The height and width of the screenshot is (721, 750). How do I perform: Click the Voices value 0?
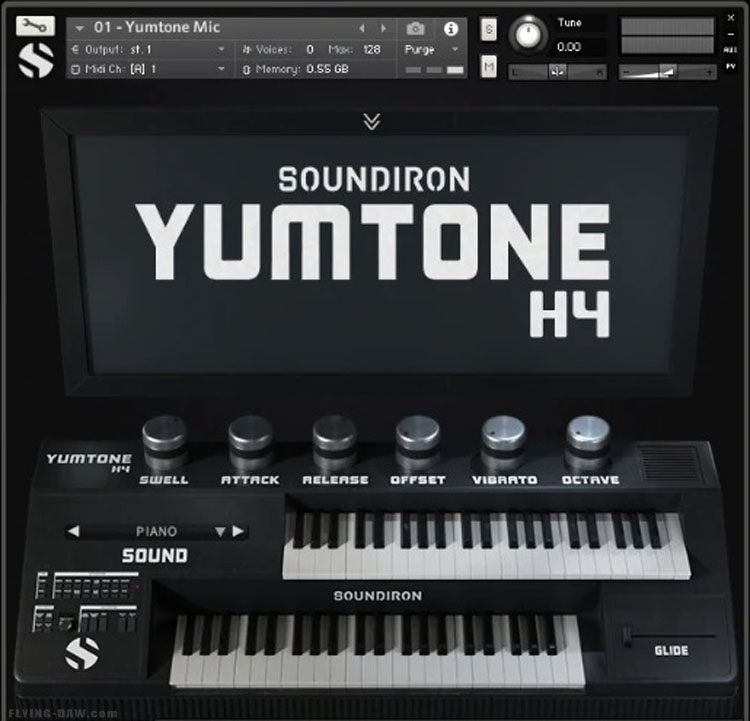point(310,49)
